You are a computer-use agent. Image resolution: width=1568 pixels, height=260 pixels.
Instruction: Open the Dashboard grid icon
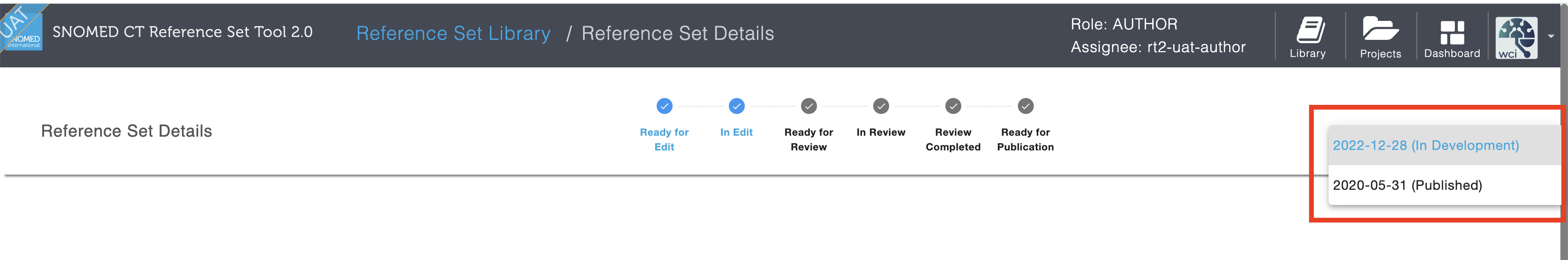click(x=1452, y=32)
